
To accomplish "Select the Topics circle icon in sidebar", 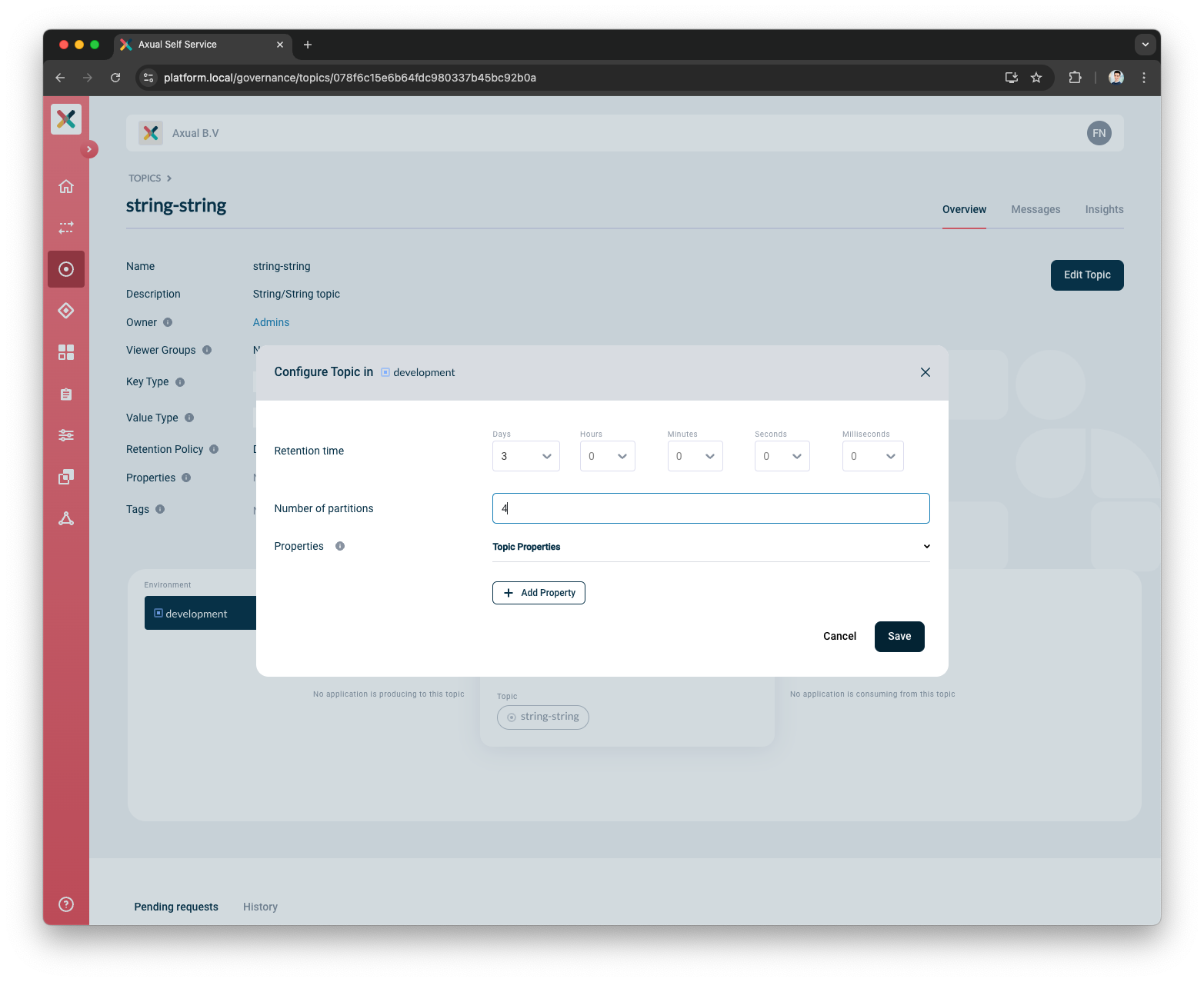I will 66,269.
